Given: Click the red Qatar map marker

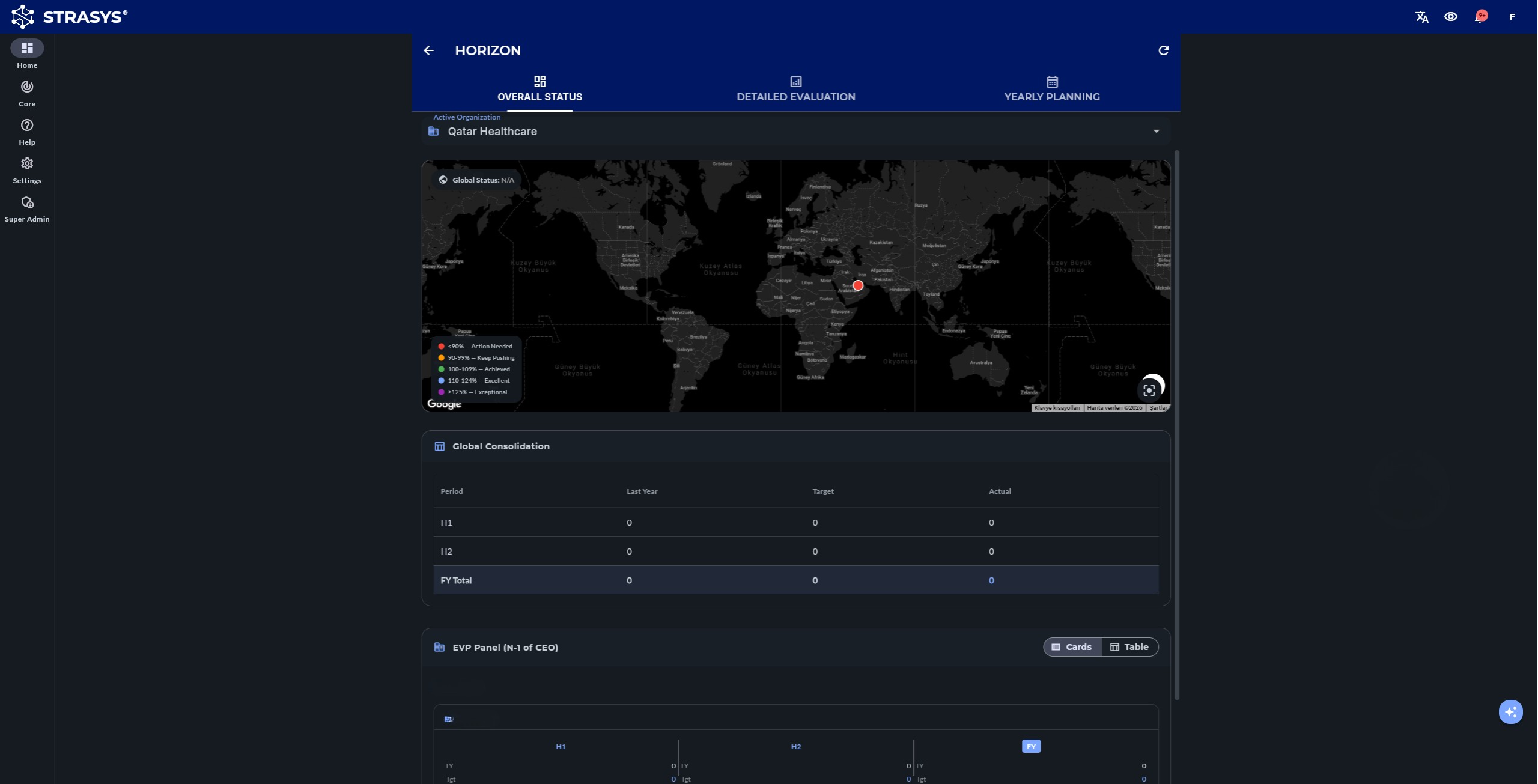Looking at the screenshot, I should [858, 285].
